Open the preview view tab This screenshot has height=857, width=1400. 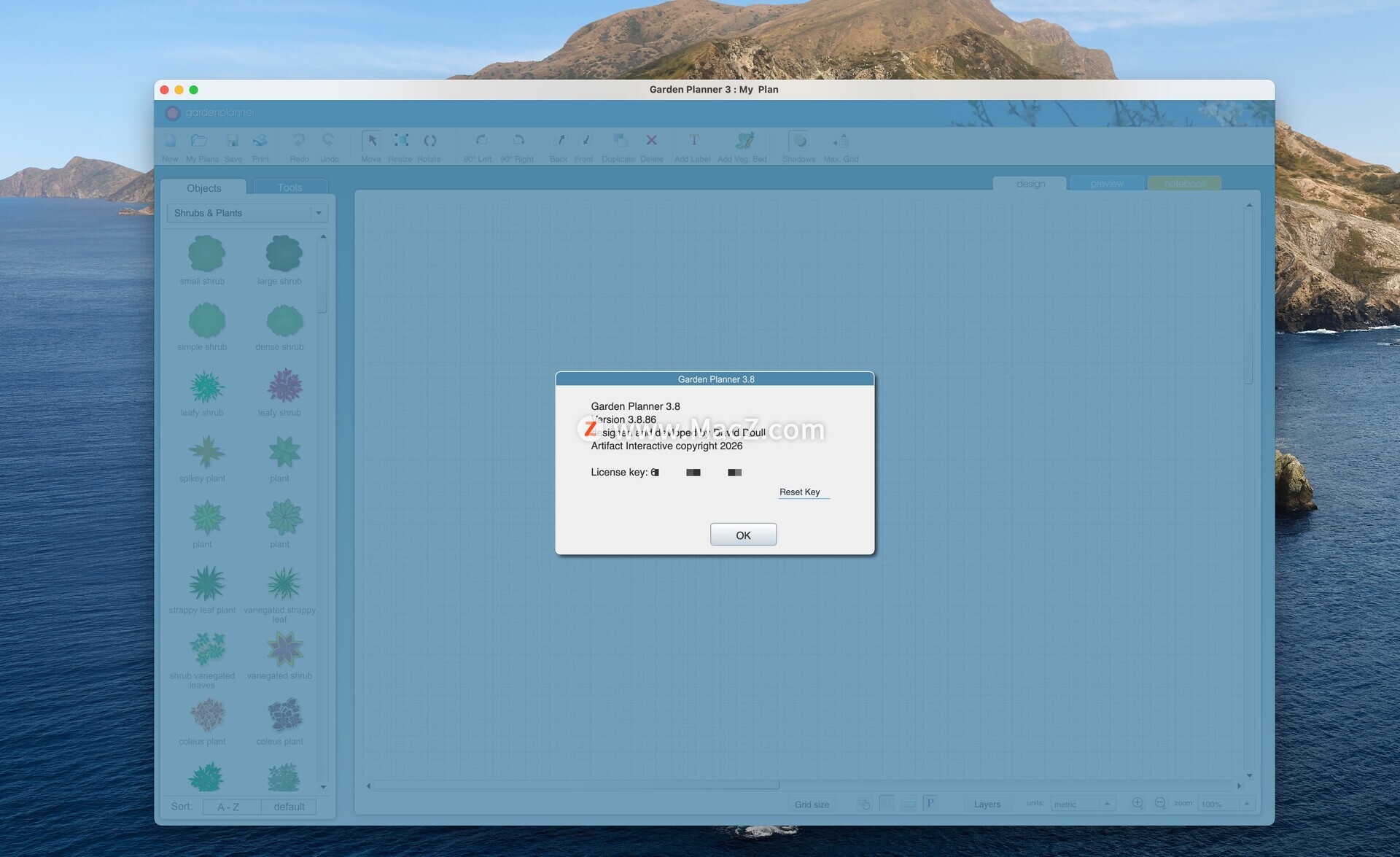coord(1107,184)
